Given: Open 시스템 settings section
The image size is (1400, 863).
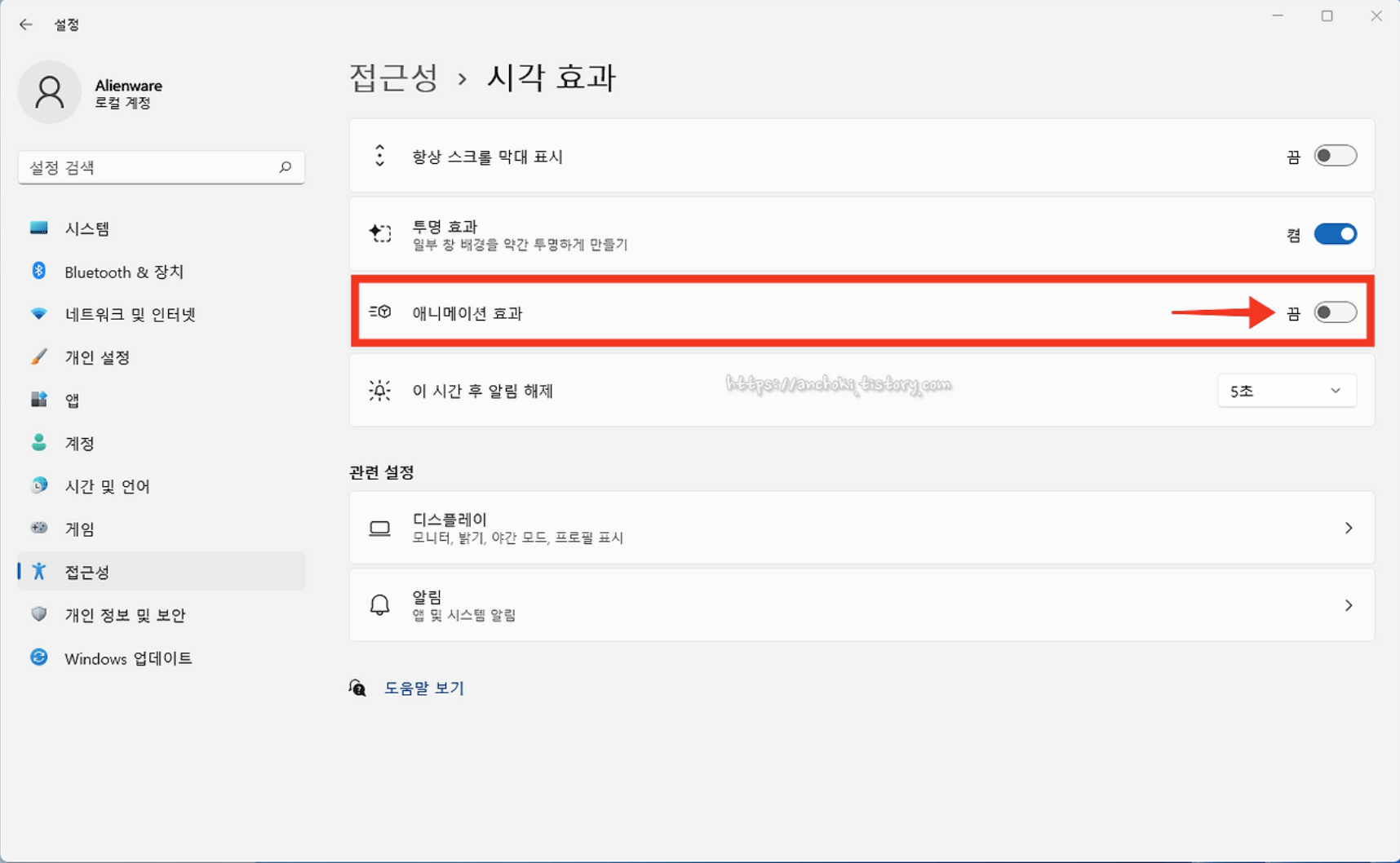Looking at the screenshot, I should tap(162, 228).
